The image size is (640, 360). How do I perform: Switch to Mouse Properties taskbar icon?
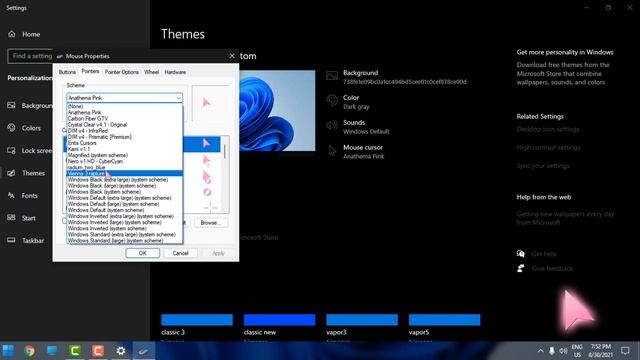(143, 351)
